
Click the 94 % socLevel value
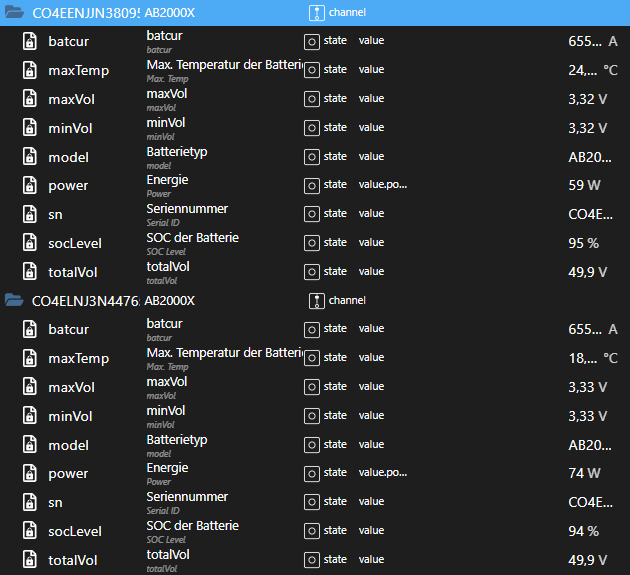pos(583,531)
